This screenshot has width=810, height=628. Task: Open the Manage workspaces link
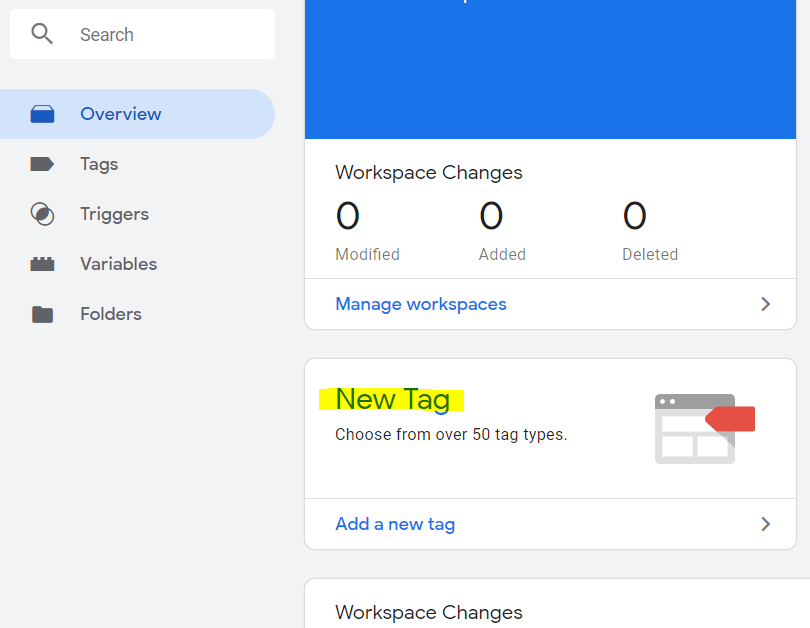click(421, 304)
